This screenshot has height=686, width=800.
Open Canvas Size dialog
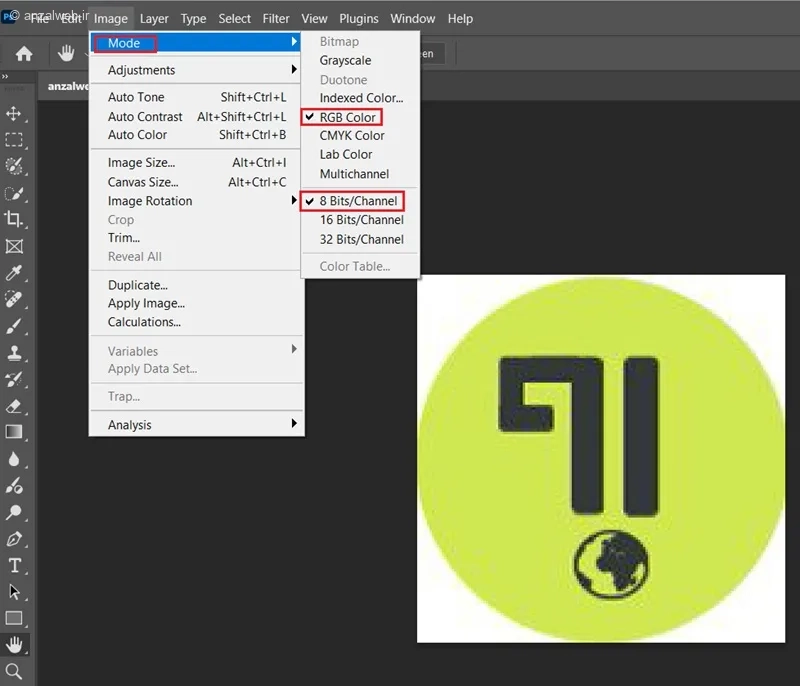click(196, 182)
